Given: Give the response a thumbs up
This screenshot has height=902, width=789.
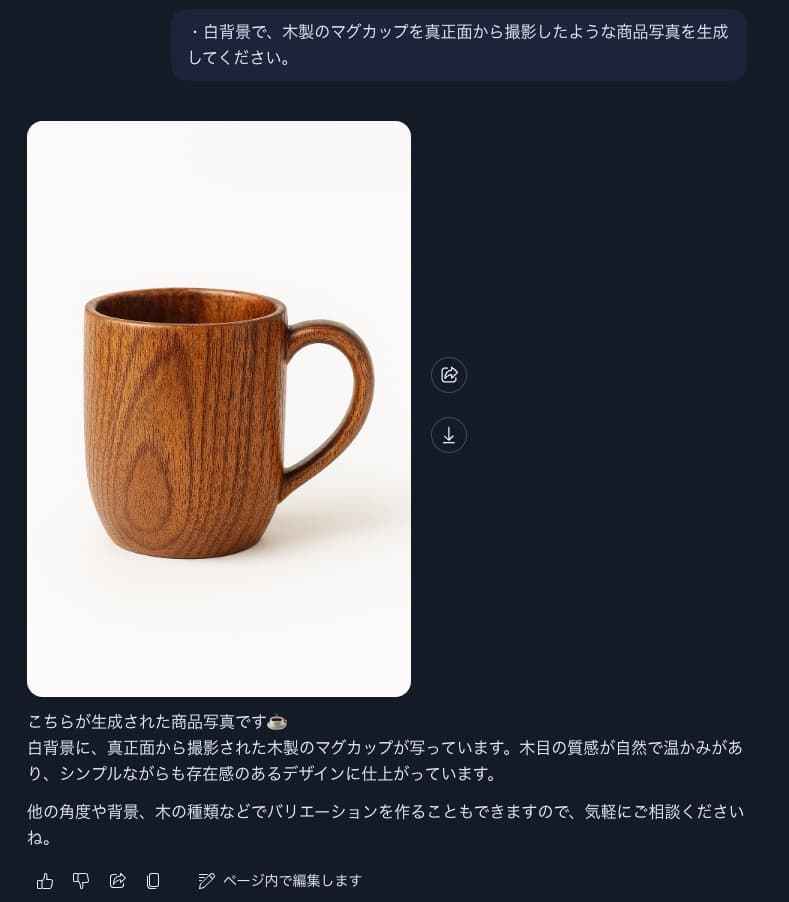Looking at the screenshot, I should (45, 881).
